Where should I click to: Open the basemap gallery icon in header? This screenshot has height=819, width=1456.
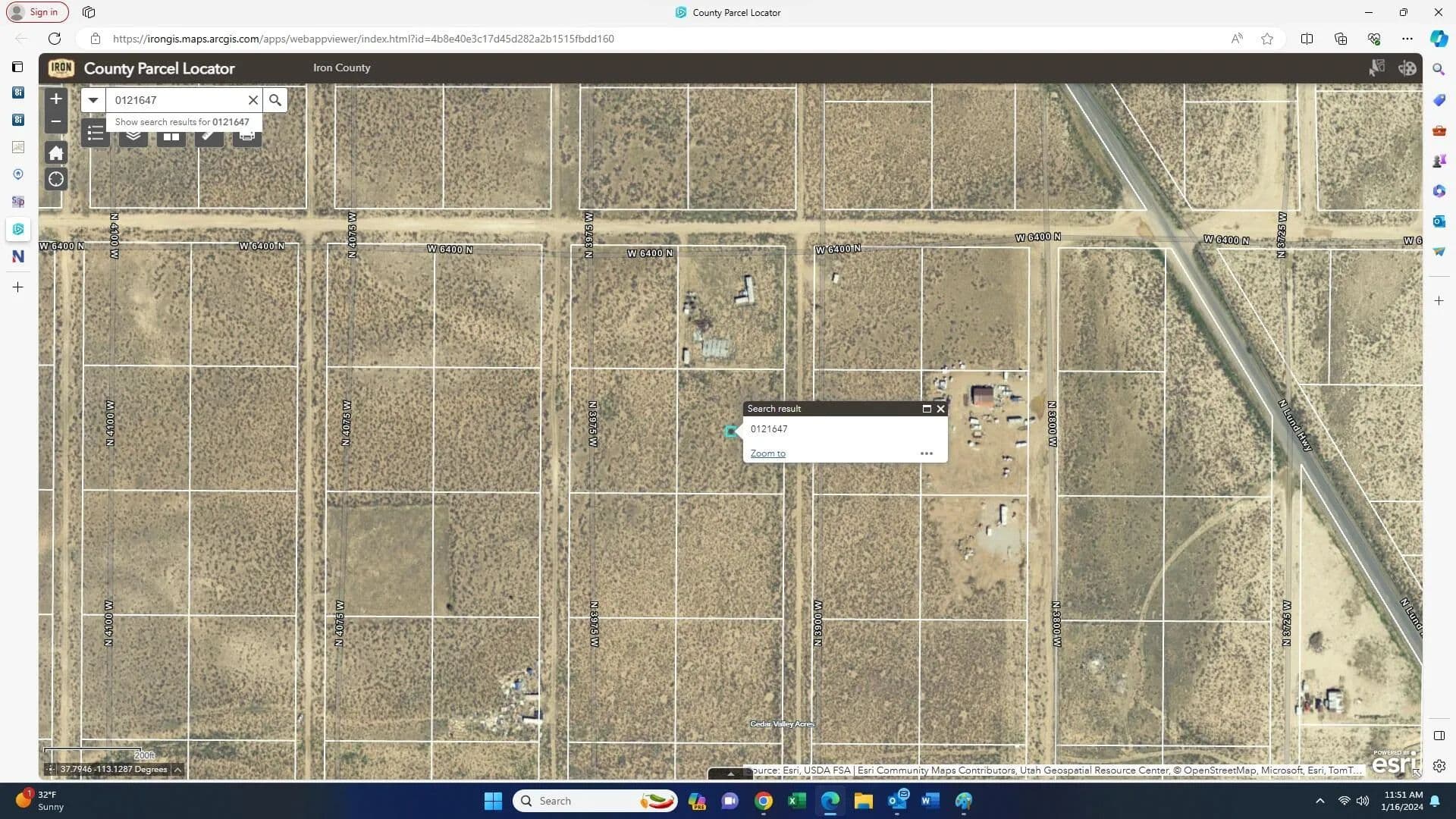pyautogui.click(x=1407, y=68)
